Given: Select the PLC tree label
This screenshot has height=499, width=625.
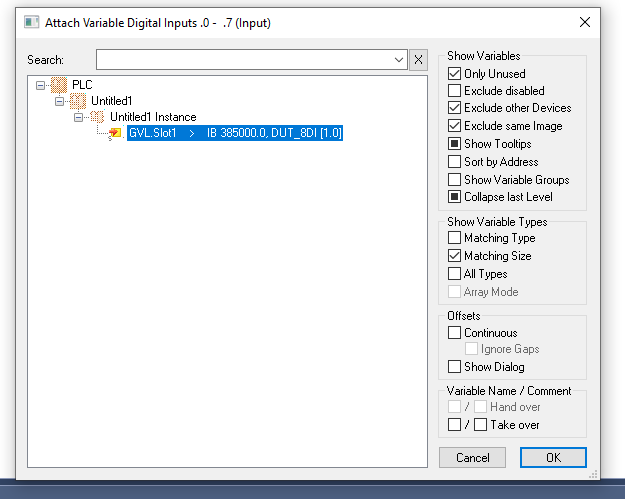Looking at the screenshot, I should point(82,85).
